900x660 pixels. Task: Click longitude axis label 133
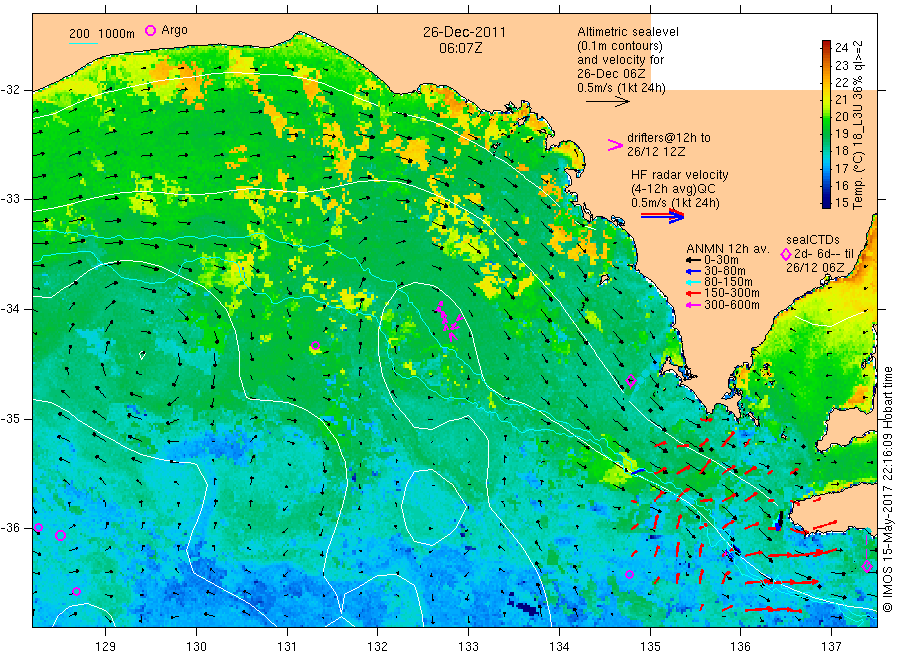[x=468, y=647]
